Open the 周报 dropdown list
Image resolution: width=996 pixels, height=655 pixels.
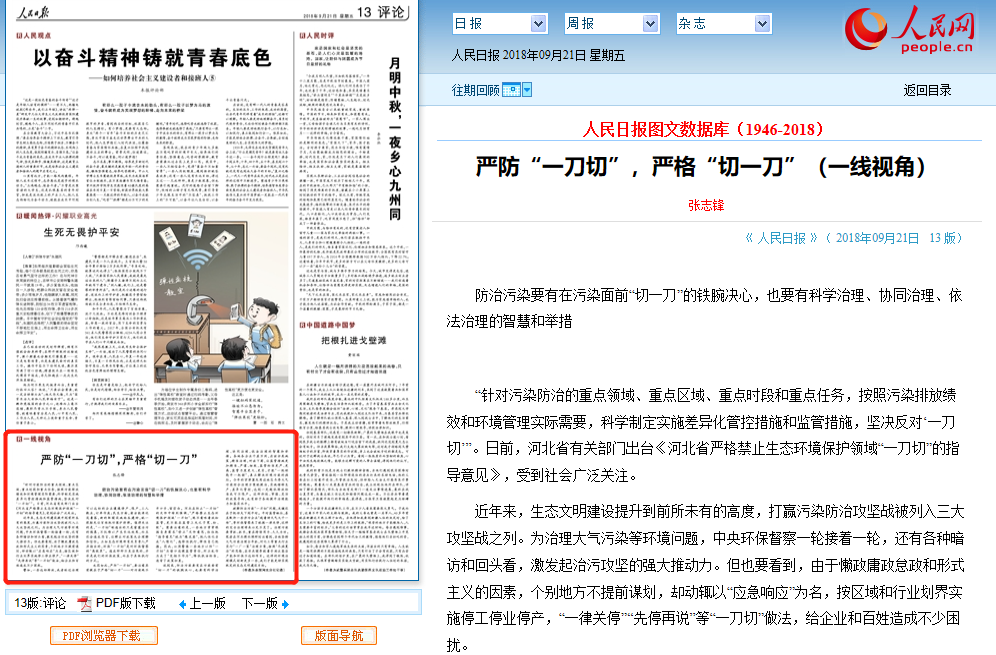point(610,23)
